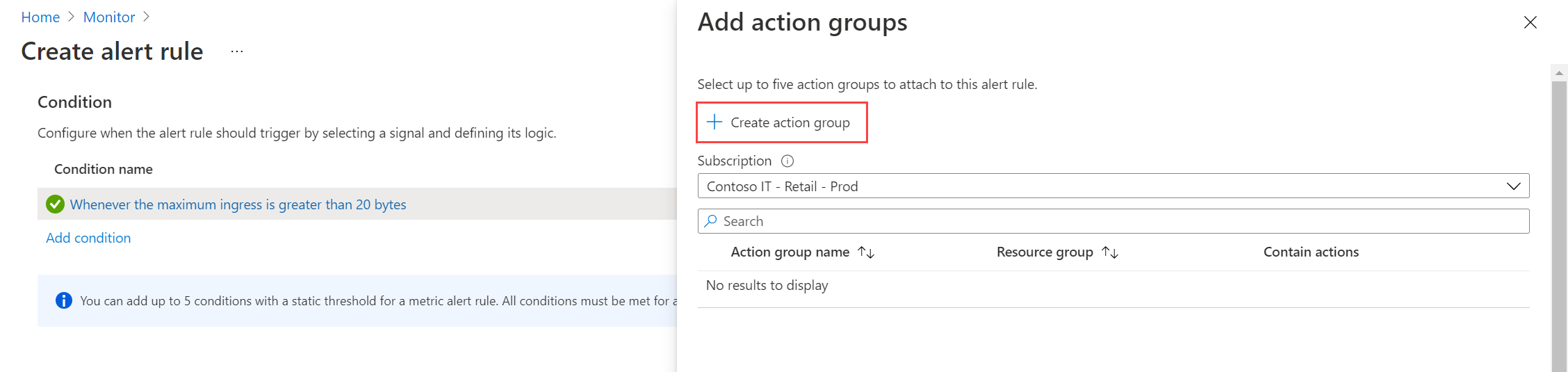
Task: Click the green checkmark condition status icon
Action: tap(55, 204)
